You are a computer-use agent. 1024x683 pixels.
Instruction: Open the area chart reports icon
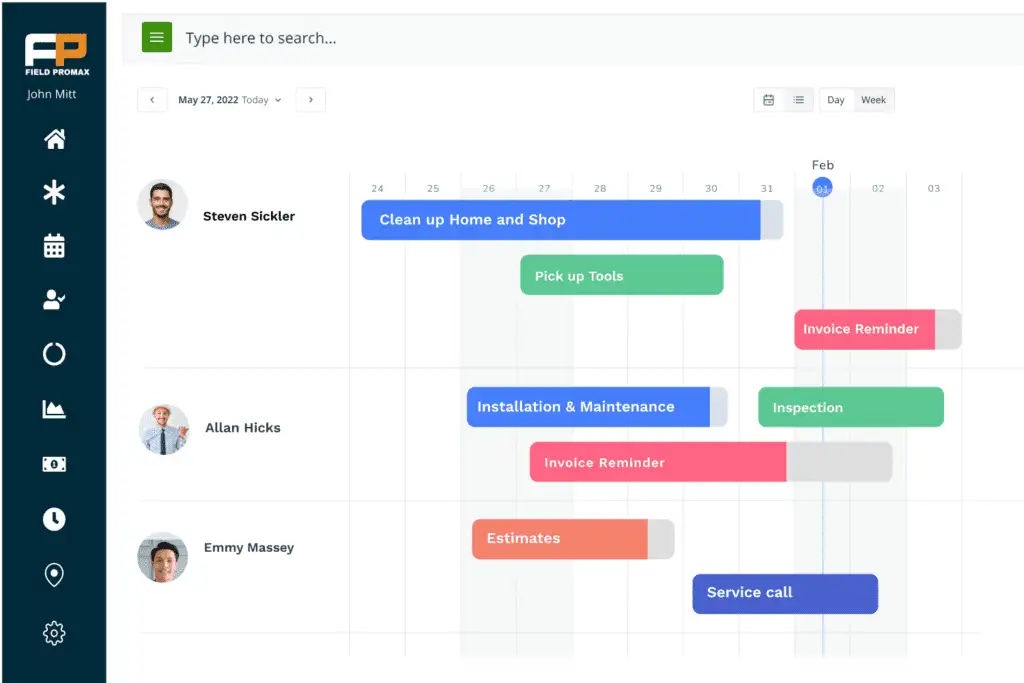click(54, 409)
